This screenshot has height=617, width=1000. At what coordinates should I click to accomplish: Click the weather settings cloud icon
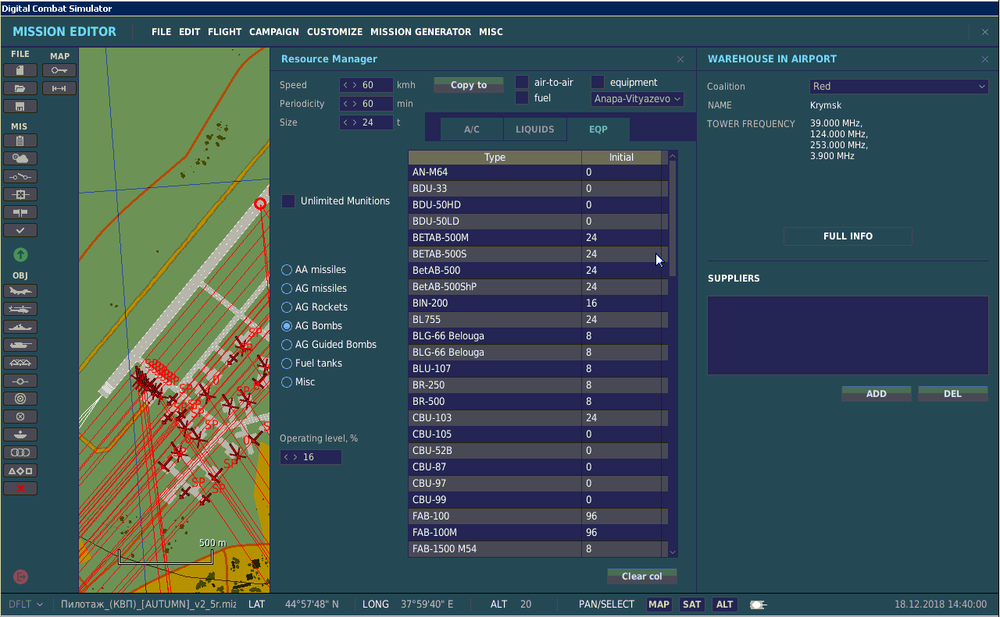tap(20, 158)
